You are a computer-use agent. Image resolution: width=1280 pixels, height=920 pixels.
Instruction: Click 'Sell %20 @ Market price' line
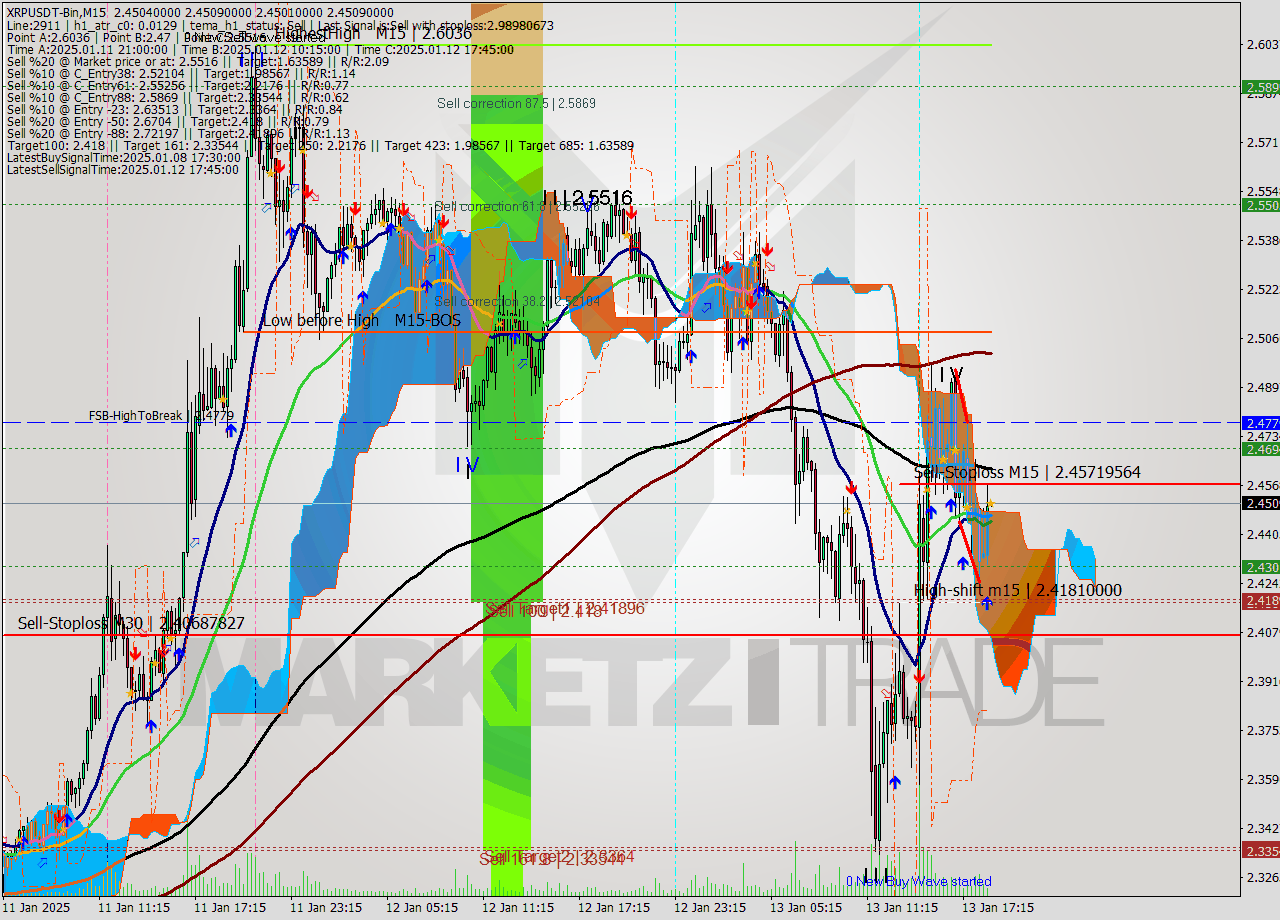(196, 61)
